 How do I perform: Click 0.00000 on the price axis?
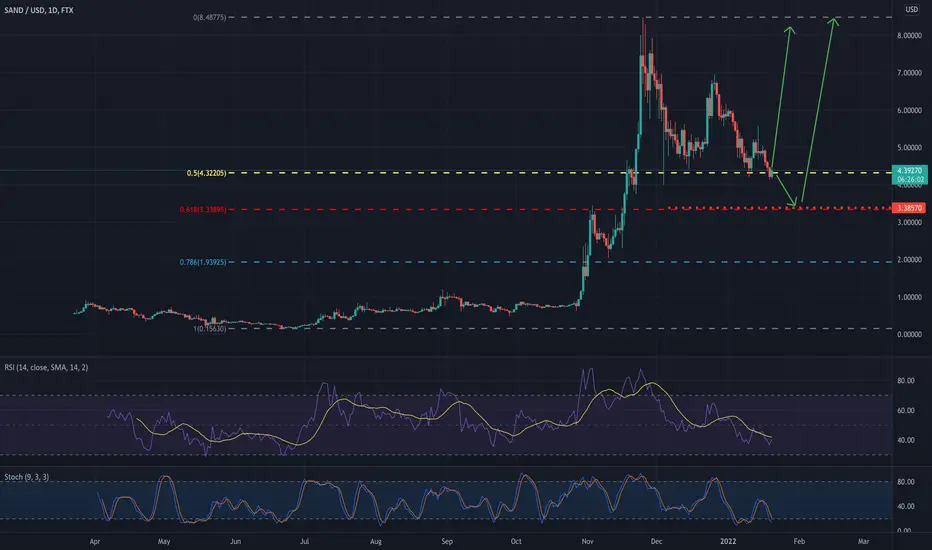(x=909, y=334)
